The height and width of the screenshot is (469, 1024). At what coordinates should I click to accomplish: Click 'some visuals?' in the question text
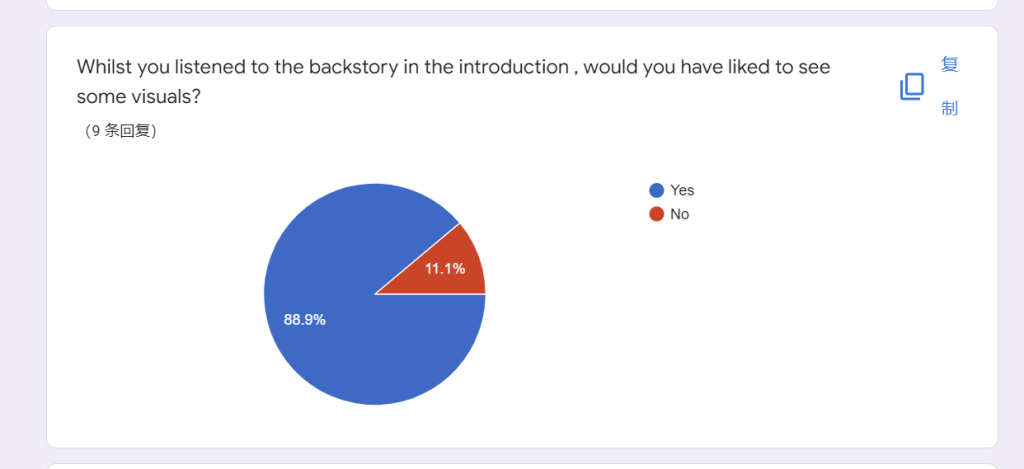138,97
